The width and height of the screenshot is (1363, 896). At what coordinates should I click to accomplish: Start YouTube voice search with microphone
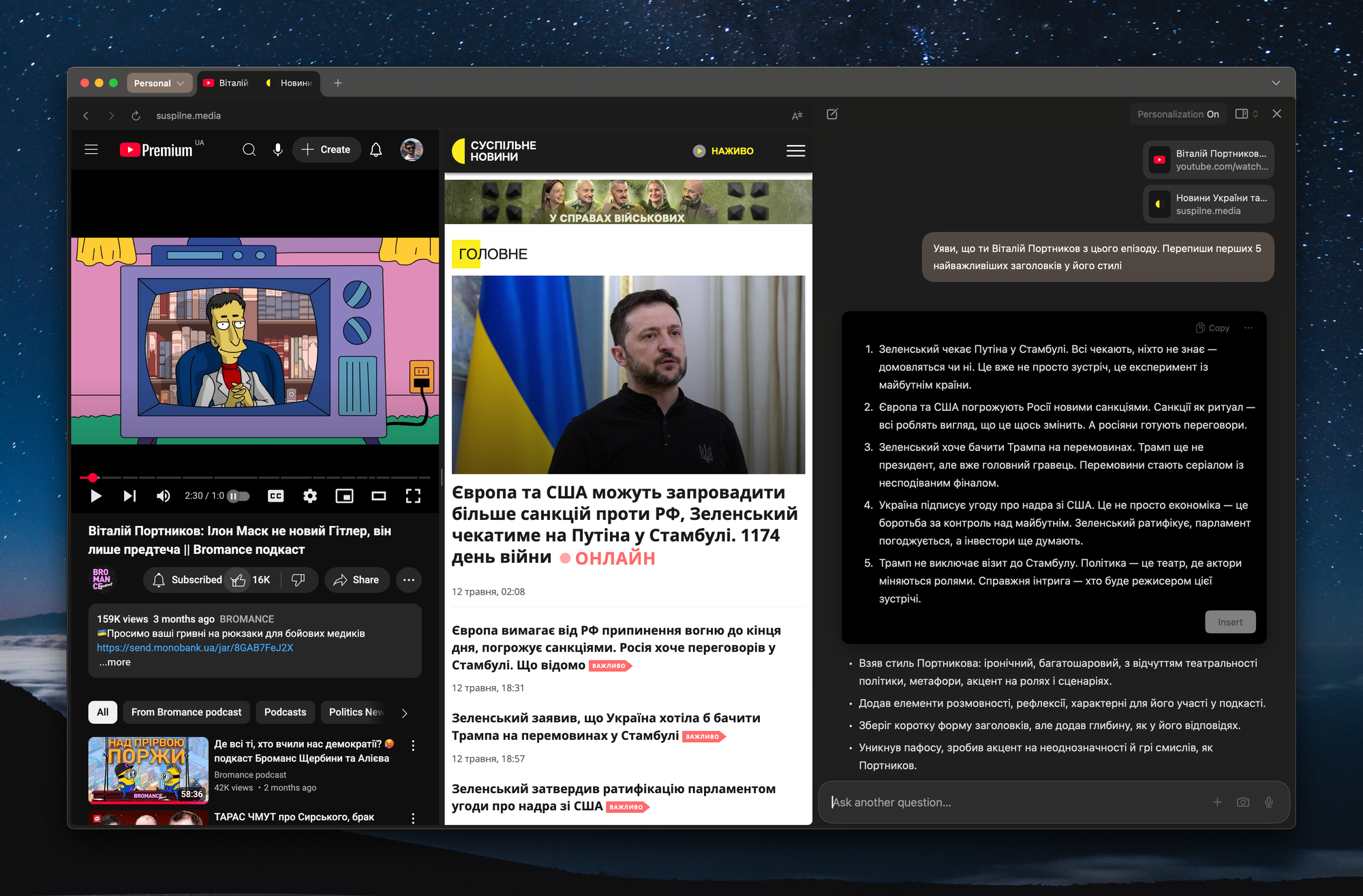pyautogui.click(x=278, y=149)
